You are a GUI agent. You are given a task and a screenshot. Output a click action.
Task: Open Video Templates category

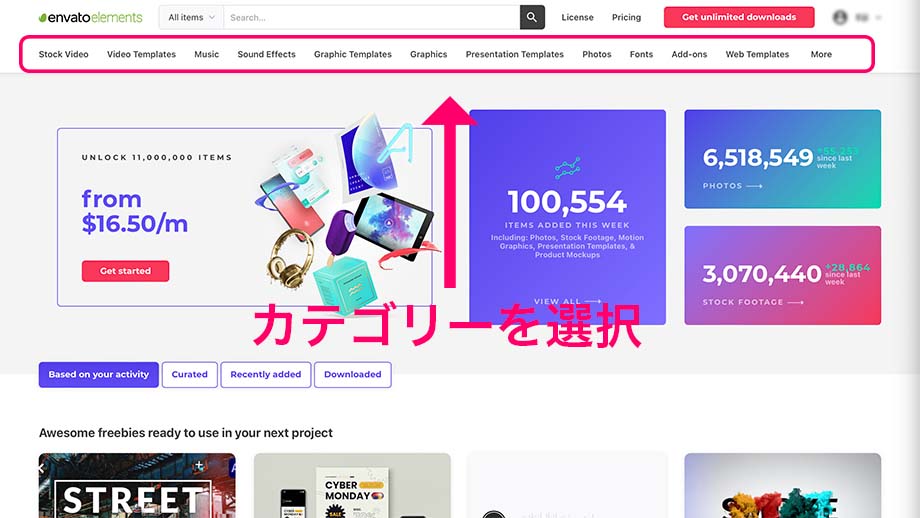(x=141, y=54)
